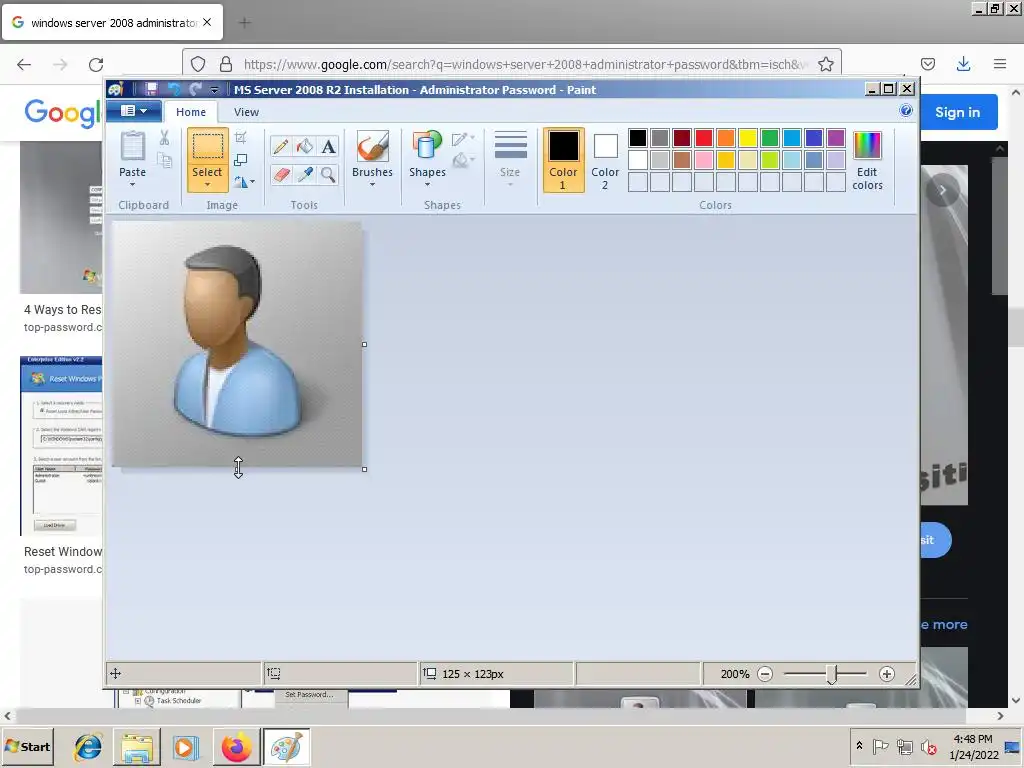Click the Save icon in quick access toolbar
This screenshot has width=1024, height=768.
click(x=151, y=89)
